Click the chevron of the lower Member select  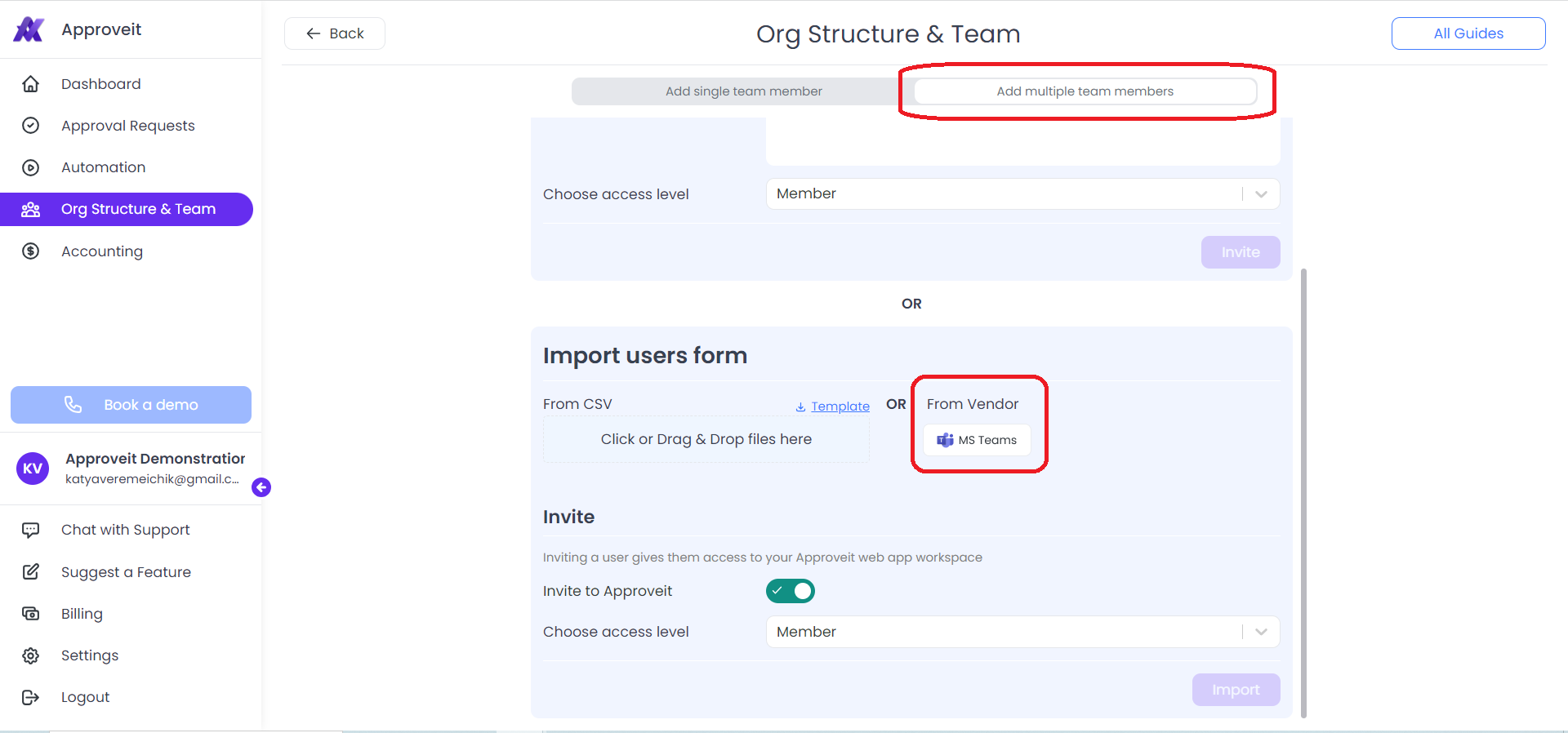tap(1261, 632)
